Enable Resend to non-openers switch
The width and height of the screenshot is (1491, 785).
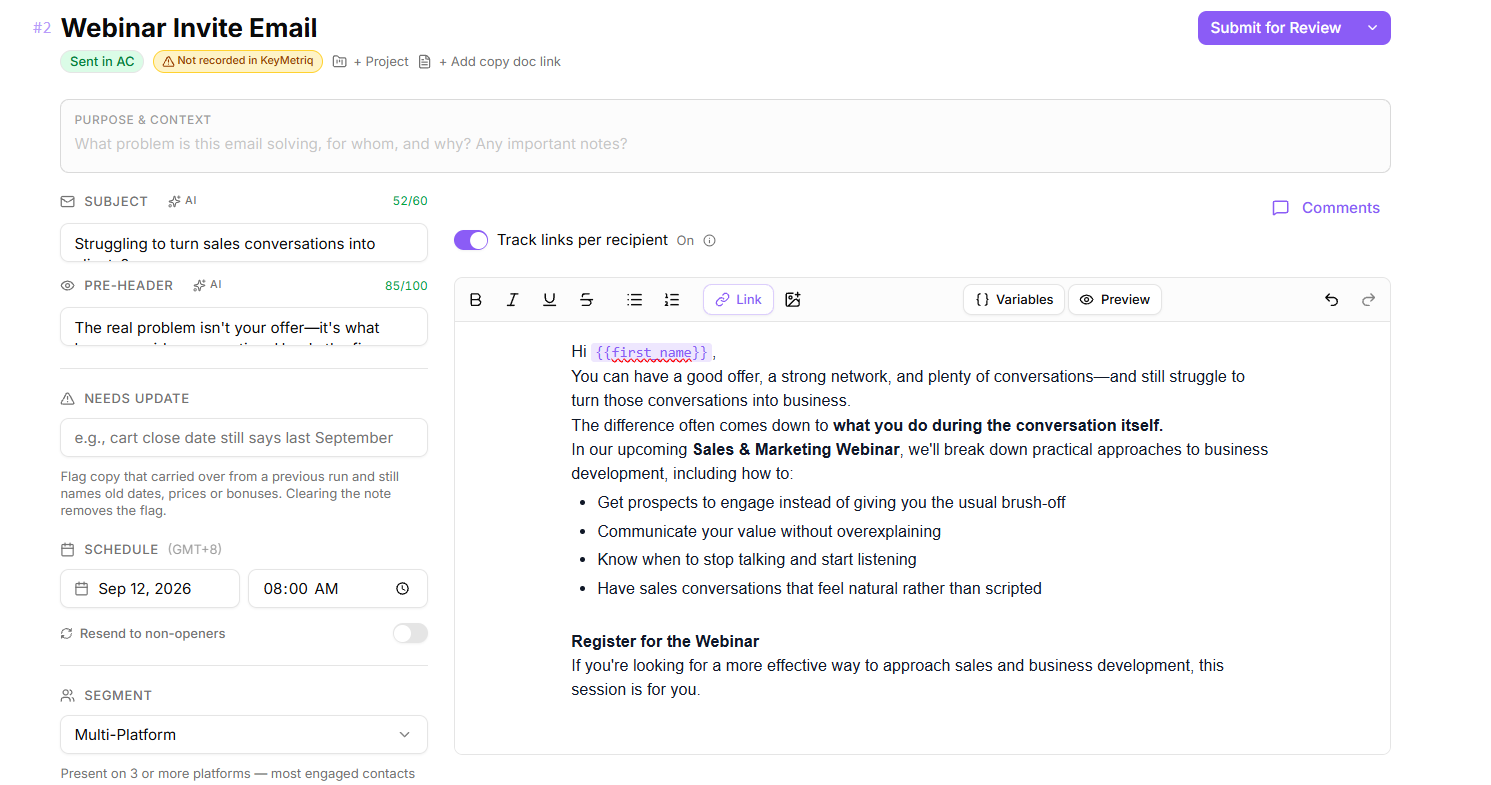410,633
